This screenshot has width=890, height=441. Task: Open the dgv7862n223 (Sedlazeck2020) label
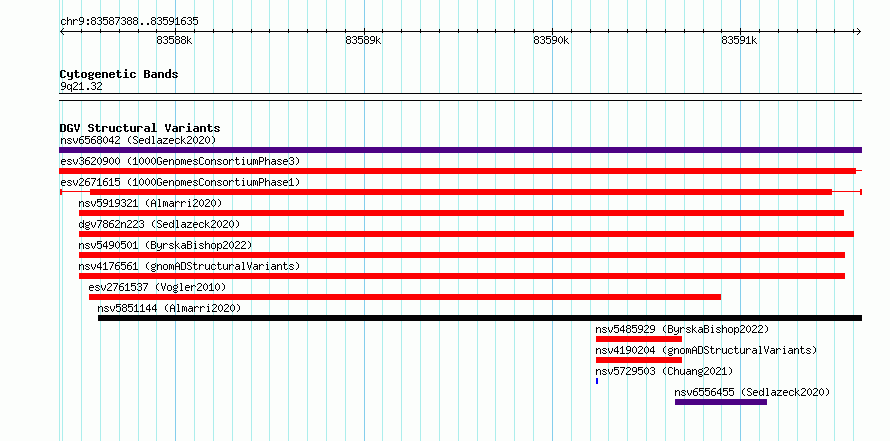[159, 224]
